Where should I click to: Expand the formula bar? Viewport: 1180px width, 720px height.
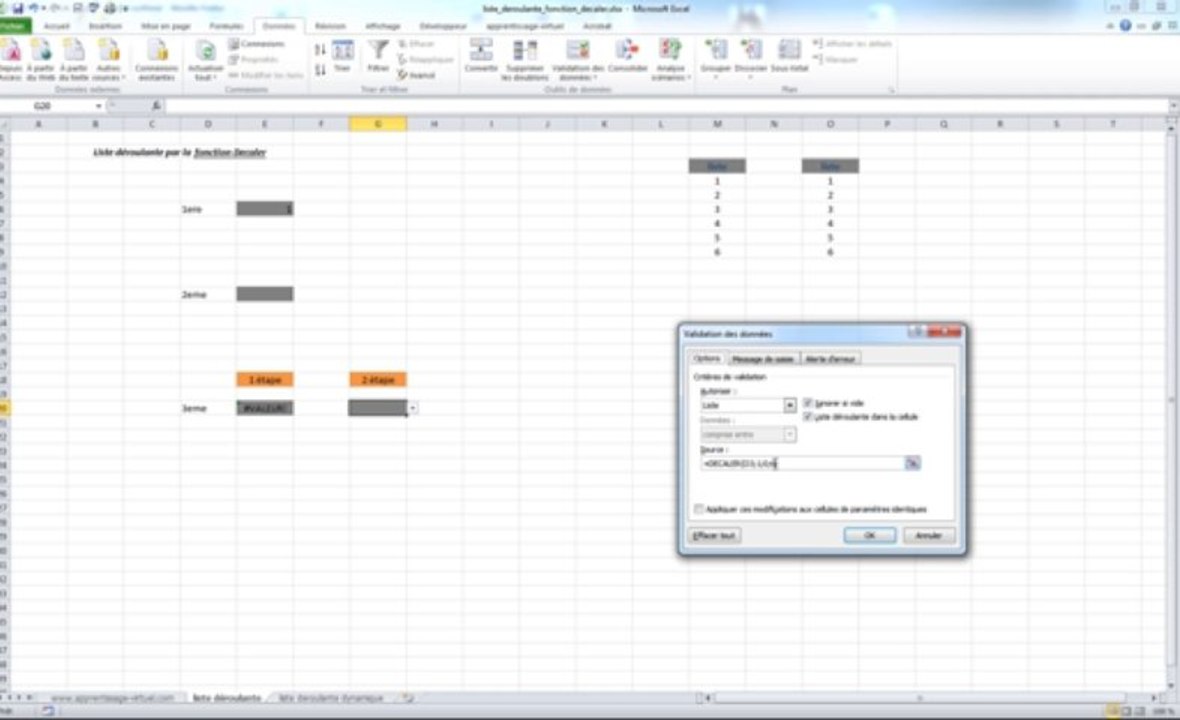1173,106
